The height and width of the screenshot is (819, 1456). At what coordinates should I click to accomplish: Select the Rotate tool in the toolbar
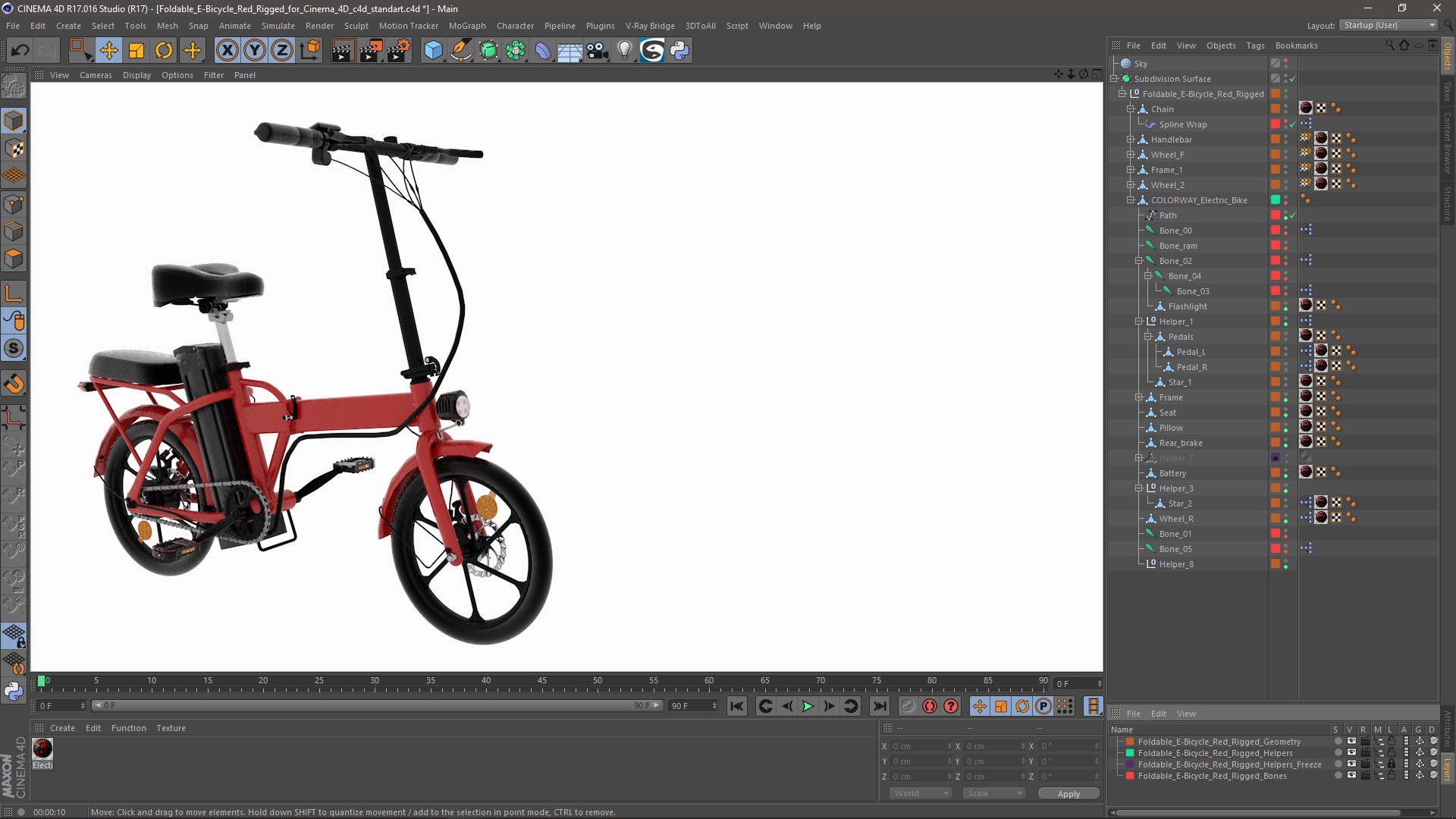click(x=164, y=51)
